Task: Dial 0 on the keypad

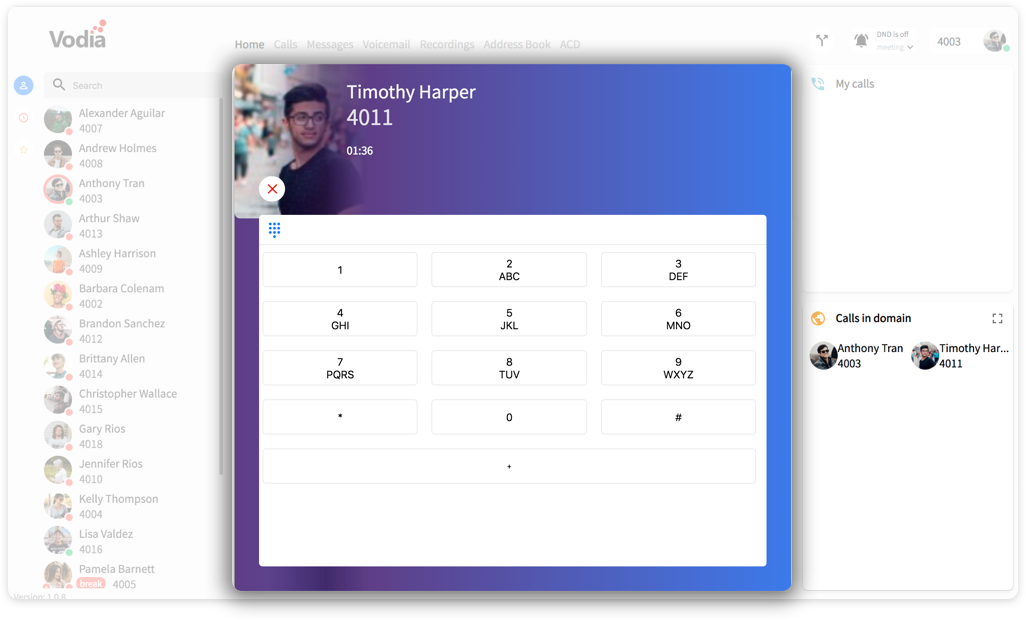Action: click(x=509, y=417)
